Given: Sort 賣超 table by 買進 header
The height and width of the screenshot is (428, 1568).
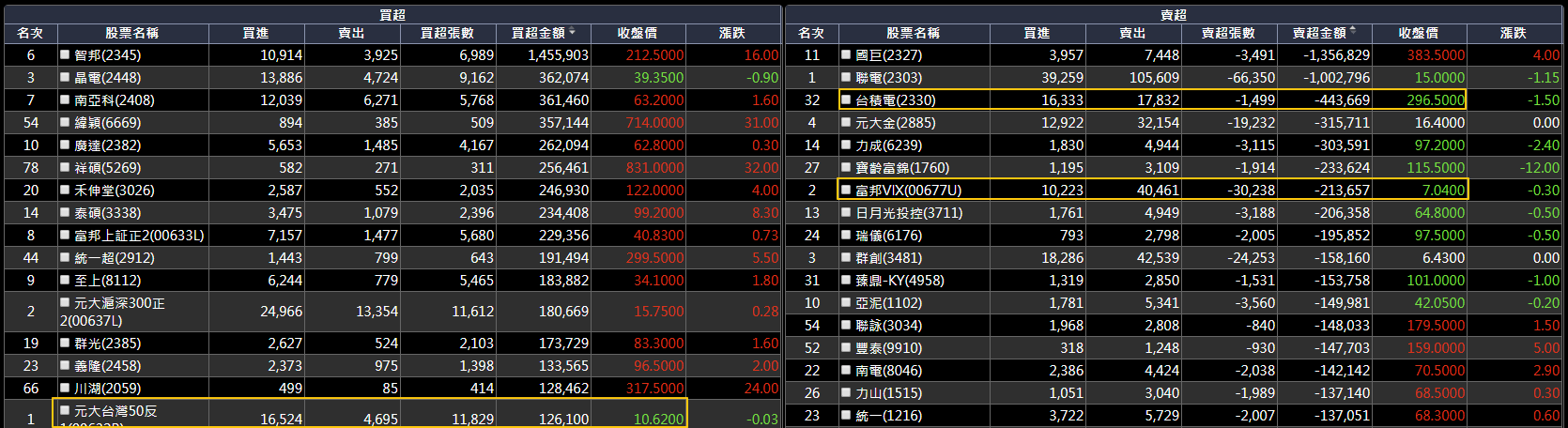Looking at the screenshot, I should coord(1038,33).
